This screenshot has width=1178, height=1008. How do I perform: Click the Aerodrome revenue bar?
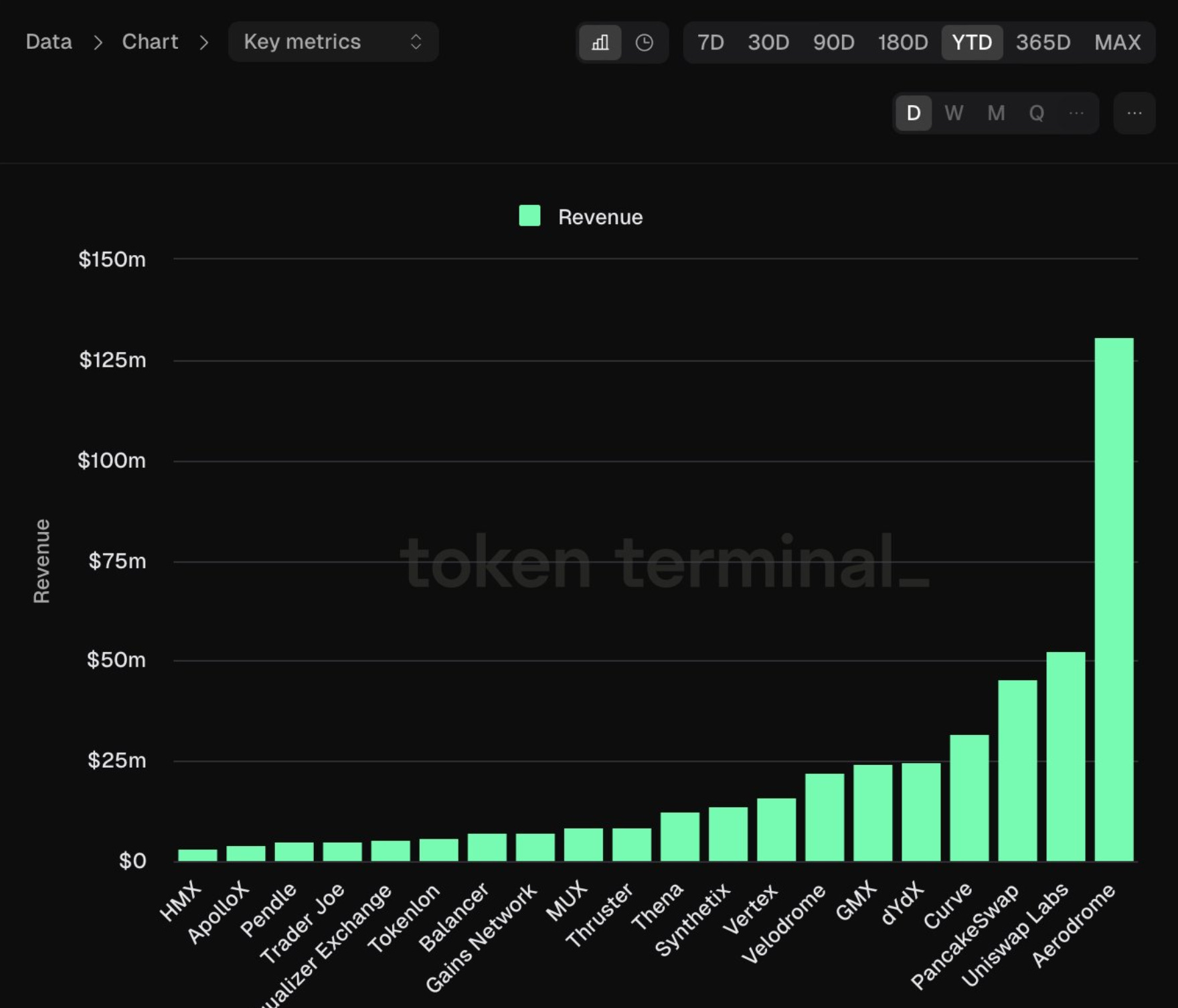[x=1114, y=599]
